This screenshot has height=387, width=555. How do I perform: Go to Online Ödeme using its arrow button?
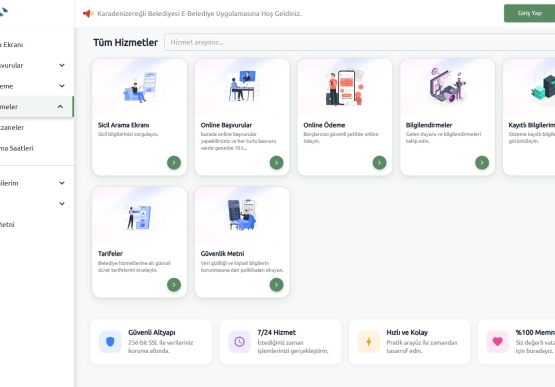(x=379, y=163)
